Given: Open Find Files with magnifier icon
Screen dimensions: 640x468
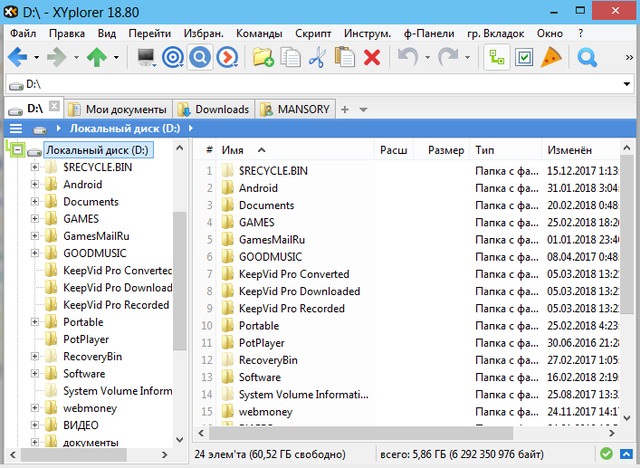Looking at the screenshot, I should tap(587, 57).
